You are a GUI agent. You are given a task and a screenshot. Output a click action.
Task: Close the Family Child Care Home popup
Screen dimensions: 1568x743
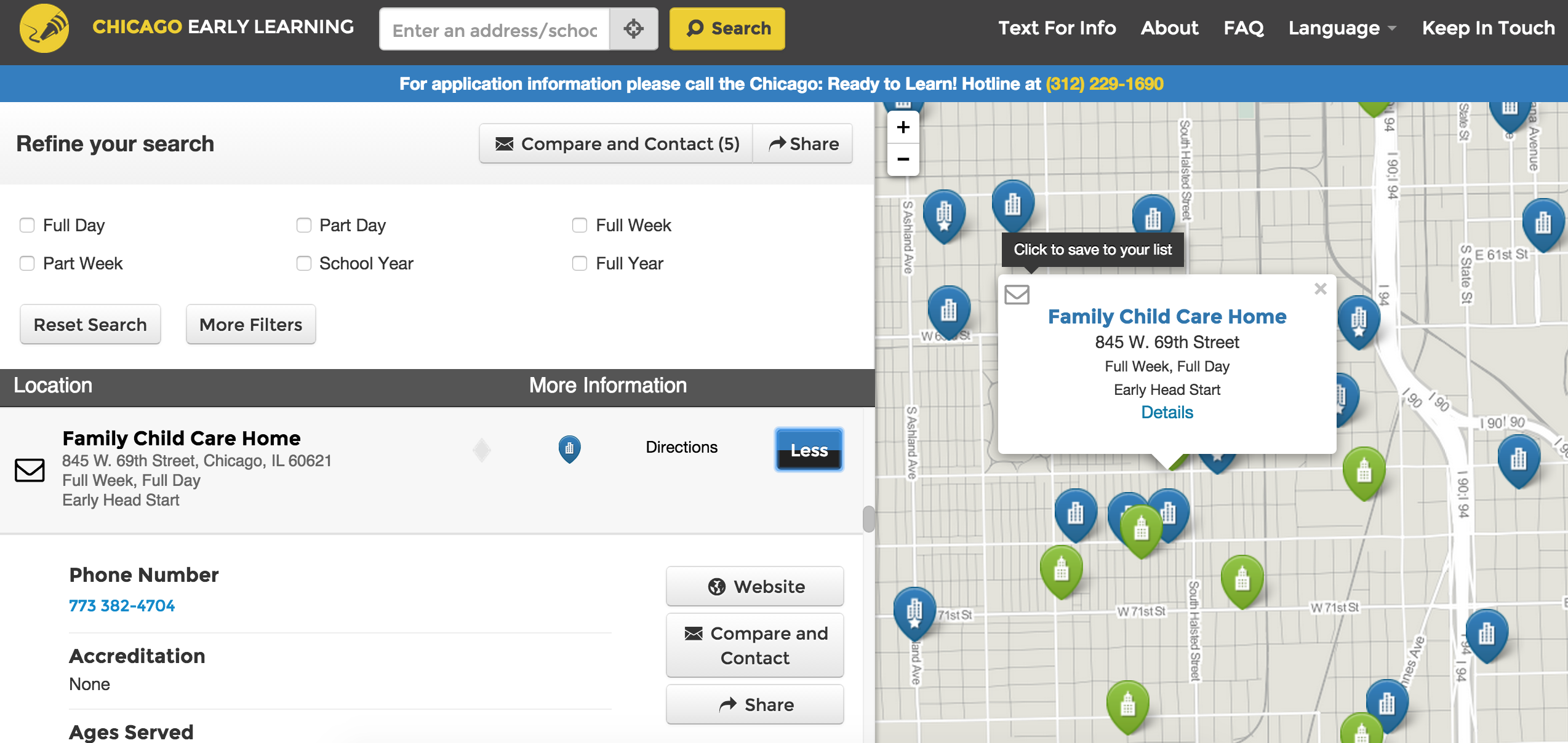coord(1321,288)
